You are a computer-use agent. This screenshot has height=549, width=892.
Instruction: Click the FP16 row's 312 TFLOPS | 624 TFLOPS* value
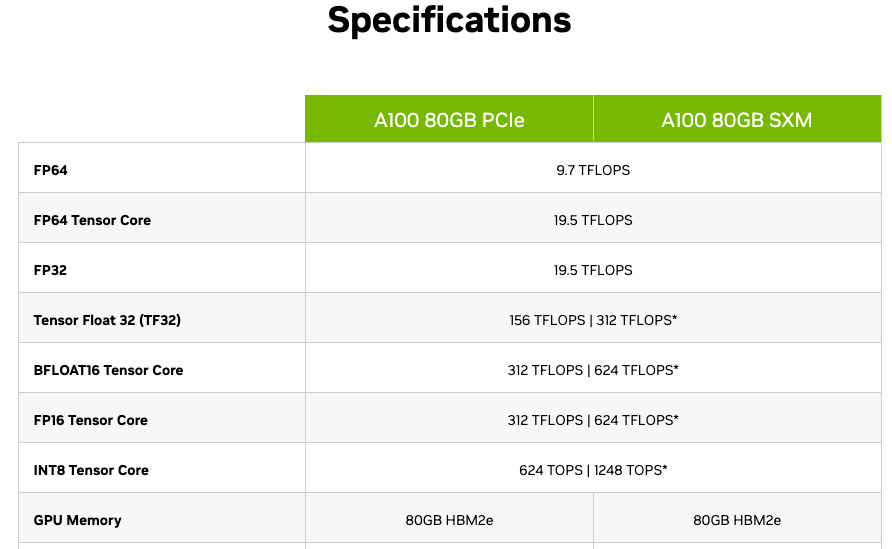point(593,420)
